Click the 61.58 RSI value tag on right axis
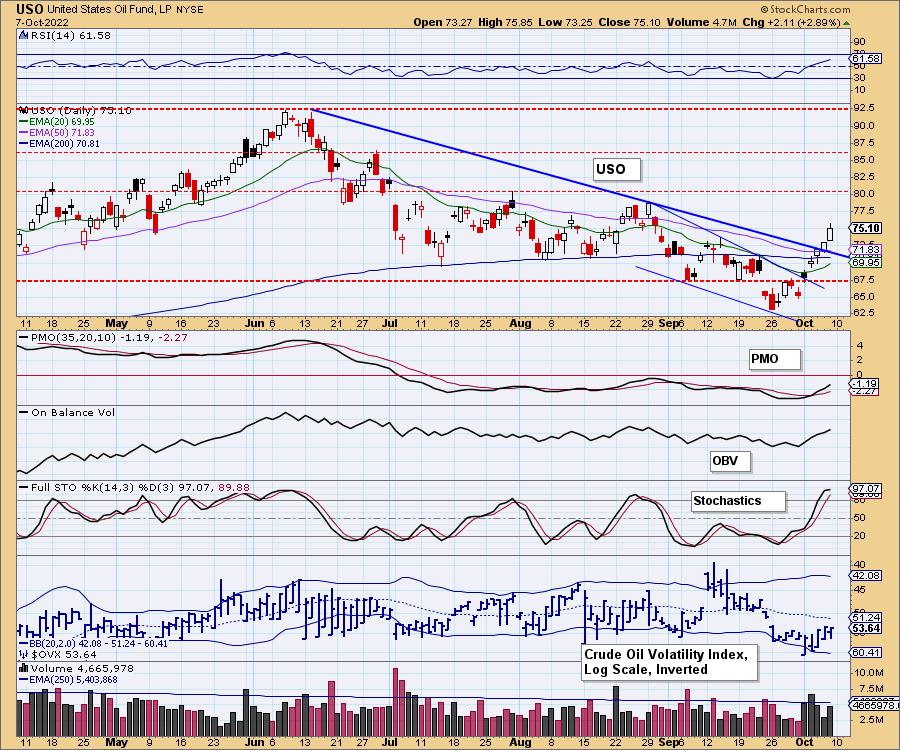 (x=866, y=59)
